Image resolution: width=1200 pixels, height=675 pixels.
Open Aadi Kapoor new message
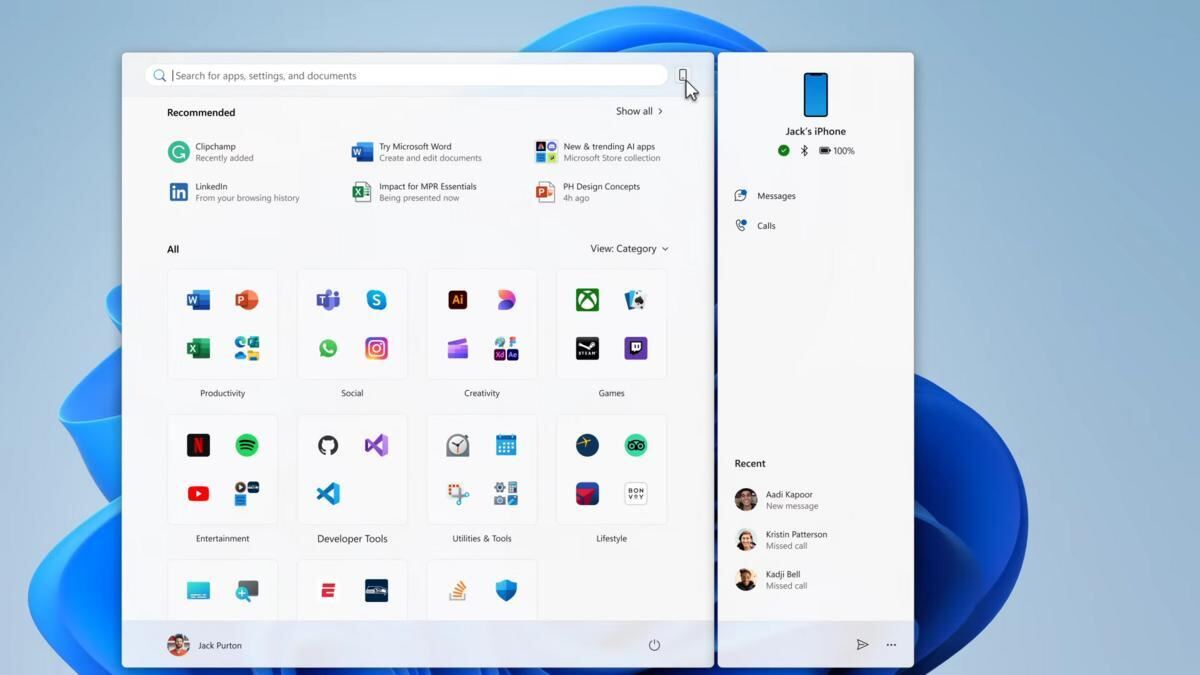pyautogui.click(x=775, y=500)
